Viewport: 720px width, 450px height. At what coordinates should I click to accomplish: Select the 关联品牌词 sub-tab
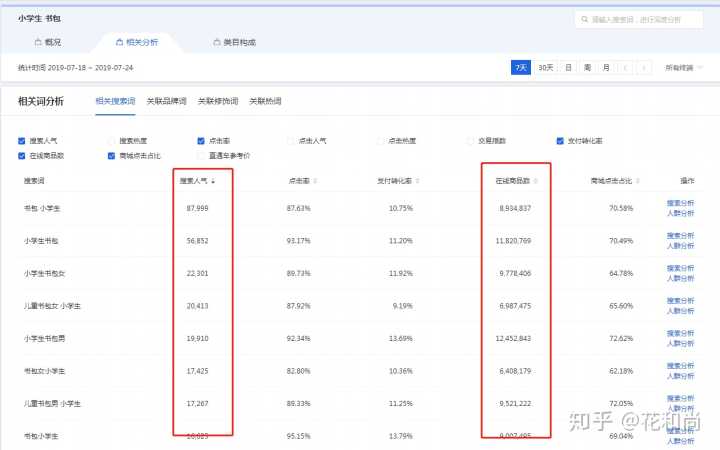165,101
